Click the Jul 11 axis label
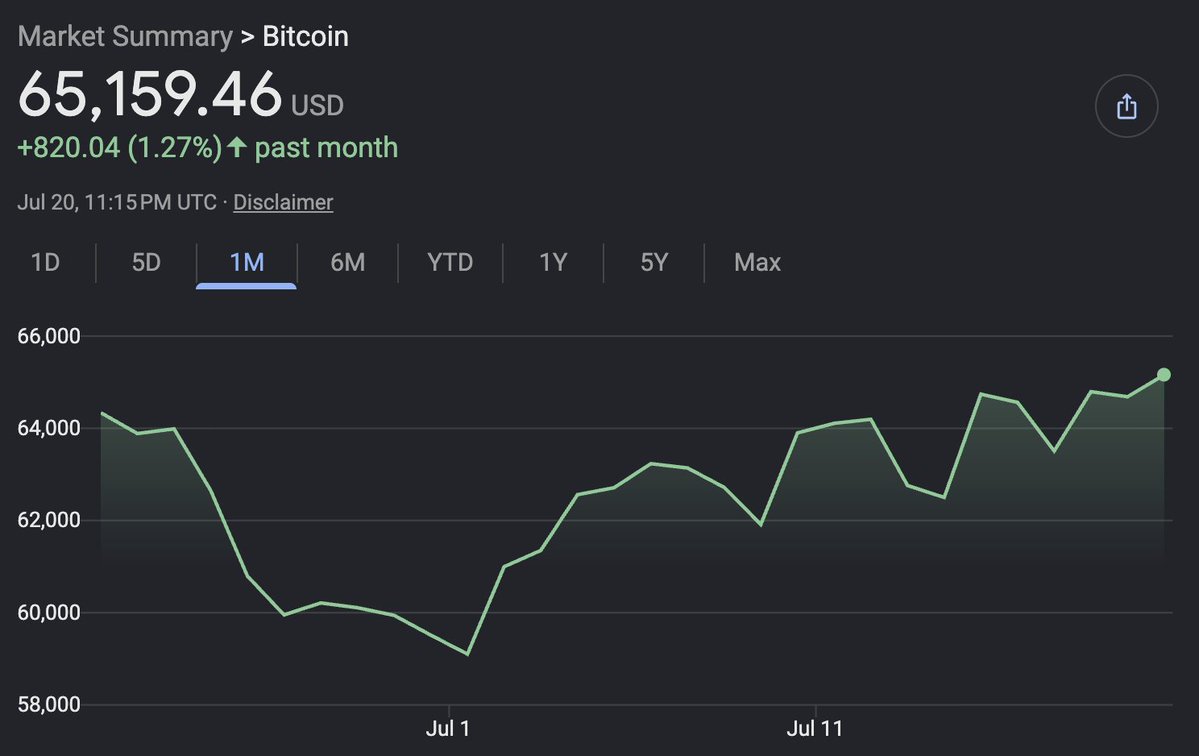The height and width of the screenshot is (756, 1199). tap(814, 728)
